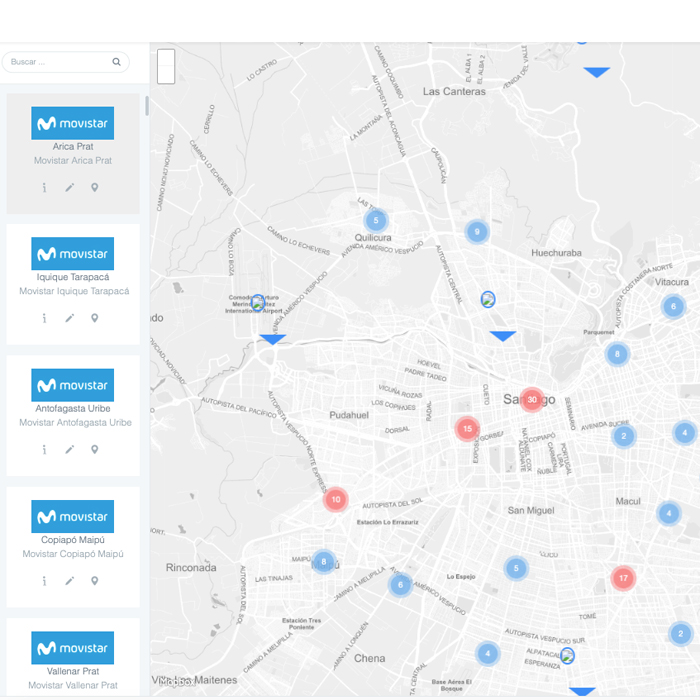Image resolution: width=700 pixels, height=700 pixels.
Task: Focus the Buscar search field
Action: click(66, 62)
